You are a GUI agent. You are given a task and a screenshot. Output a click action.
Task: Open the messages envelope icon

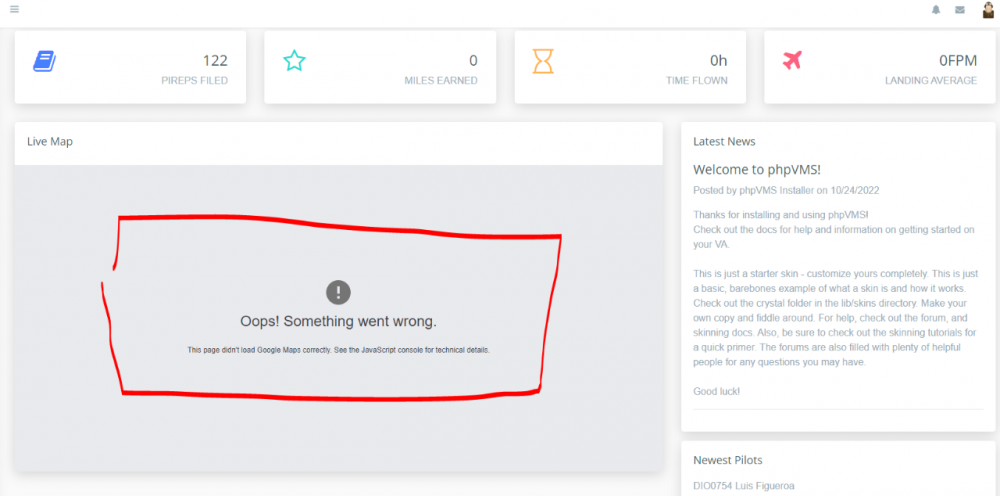(960, 10)
